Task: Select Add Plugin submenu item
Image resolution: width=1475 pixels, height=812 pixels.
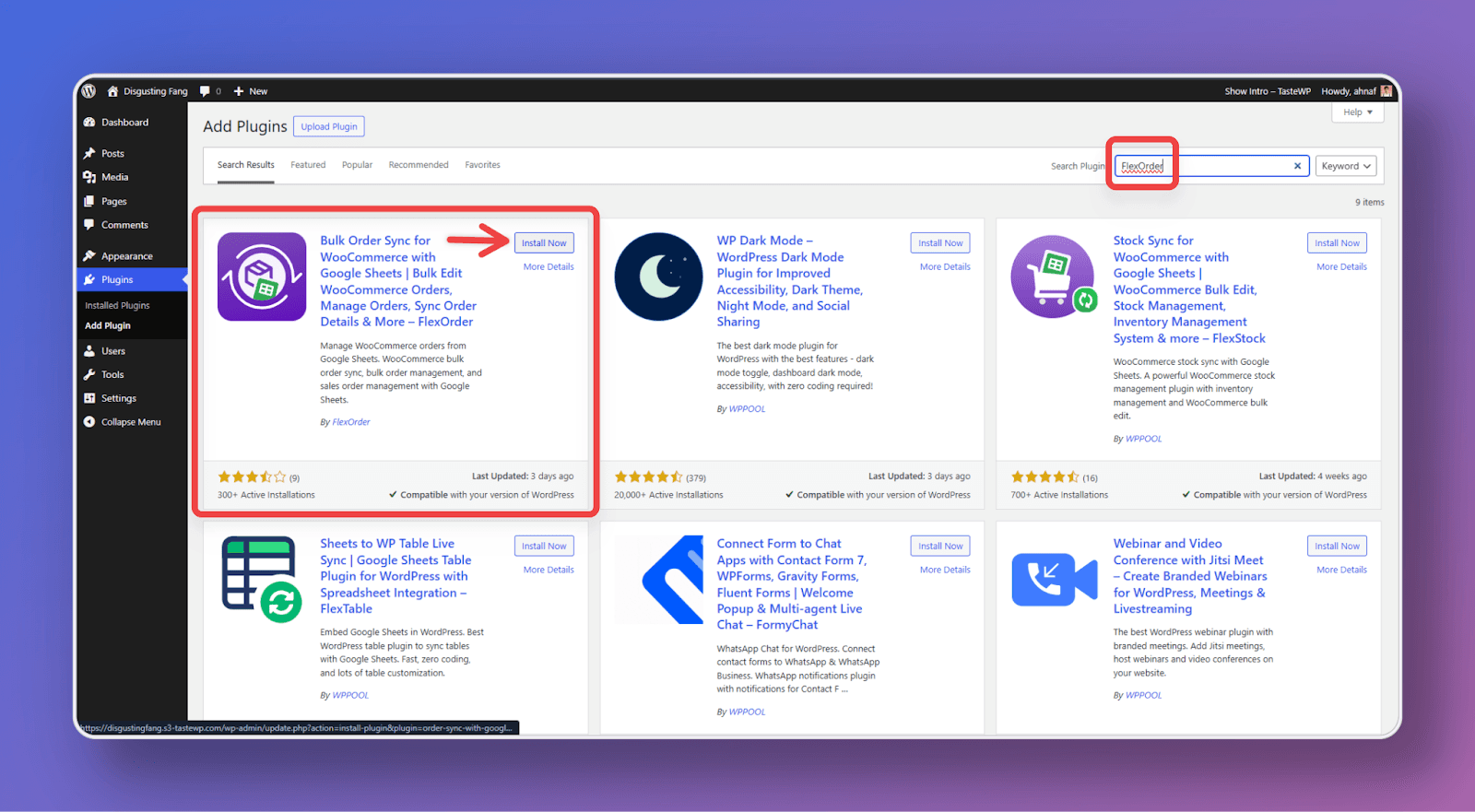Action: point(108,325)
